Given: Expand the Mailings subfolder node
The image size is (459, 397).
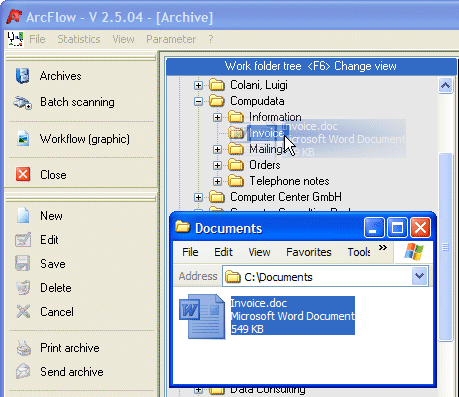Looking at the screenshot, I should tap(217, 149).
